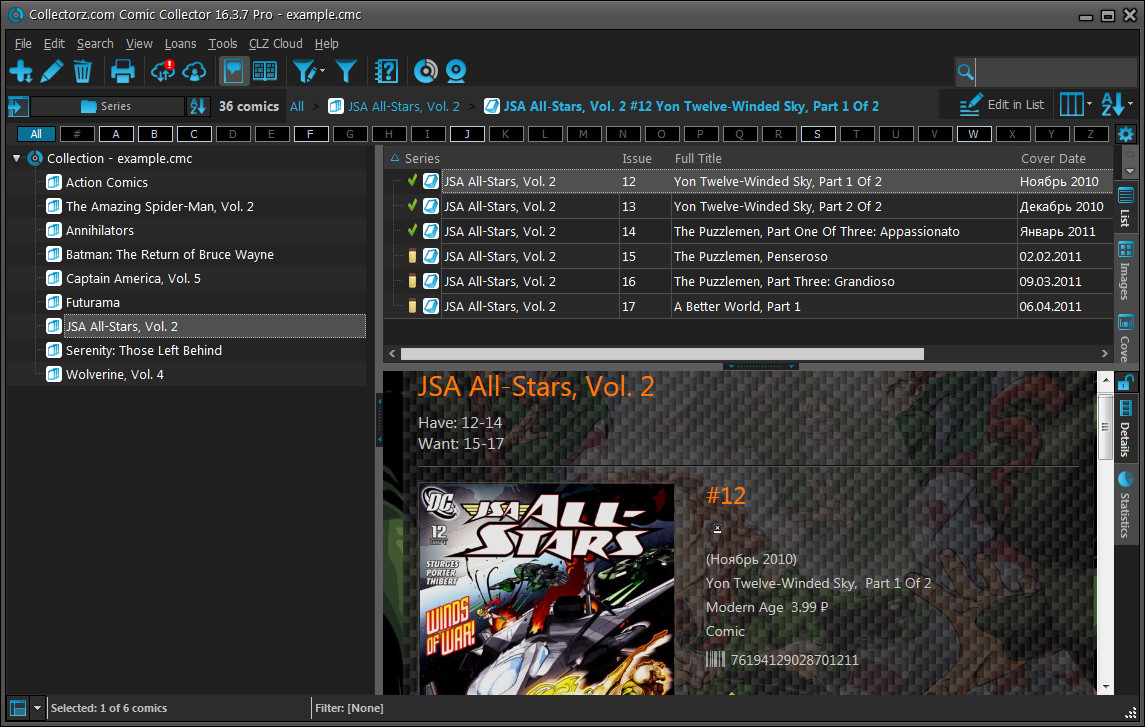Click the Add Comics plus icon
Image resolution: width=1145 pixels, height=727 pixels.
(20, 72)
